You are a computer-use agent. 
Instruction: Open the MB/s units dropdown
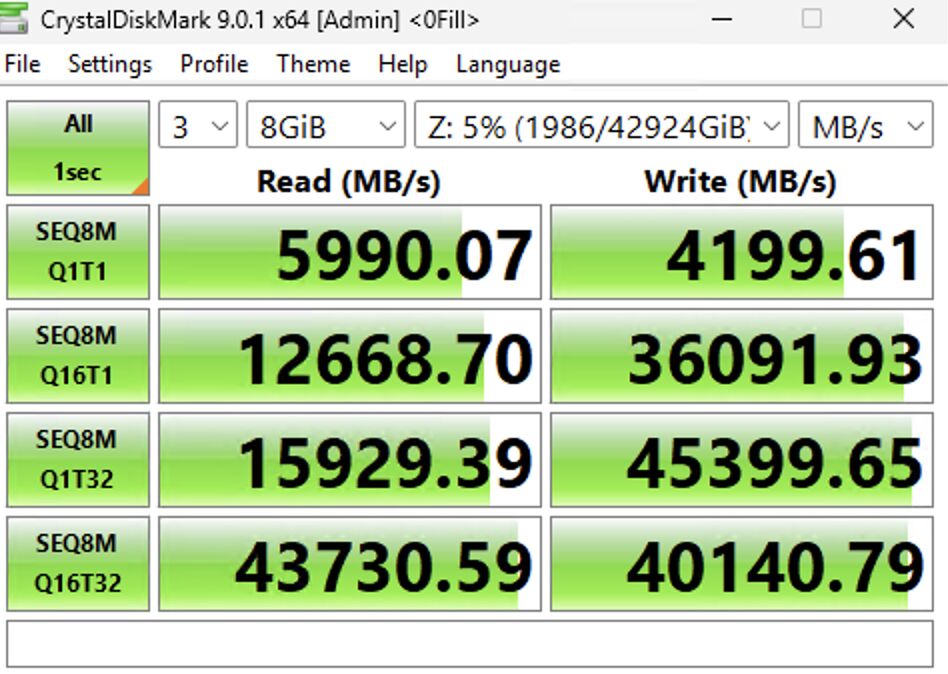pyautogui.click(x=865, y=125)
